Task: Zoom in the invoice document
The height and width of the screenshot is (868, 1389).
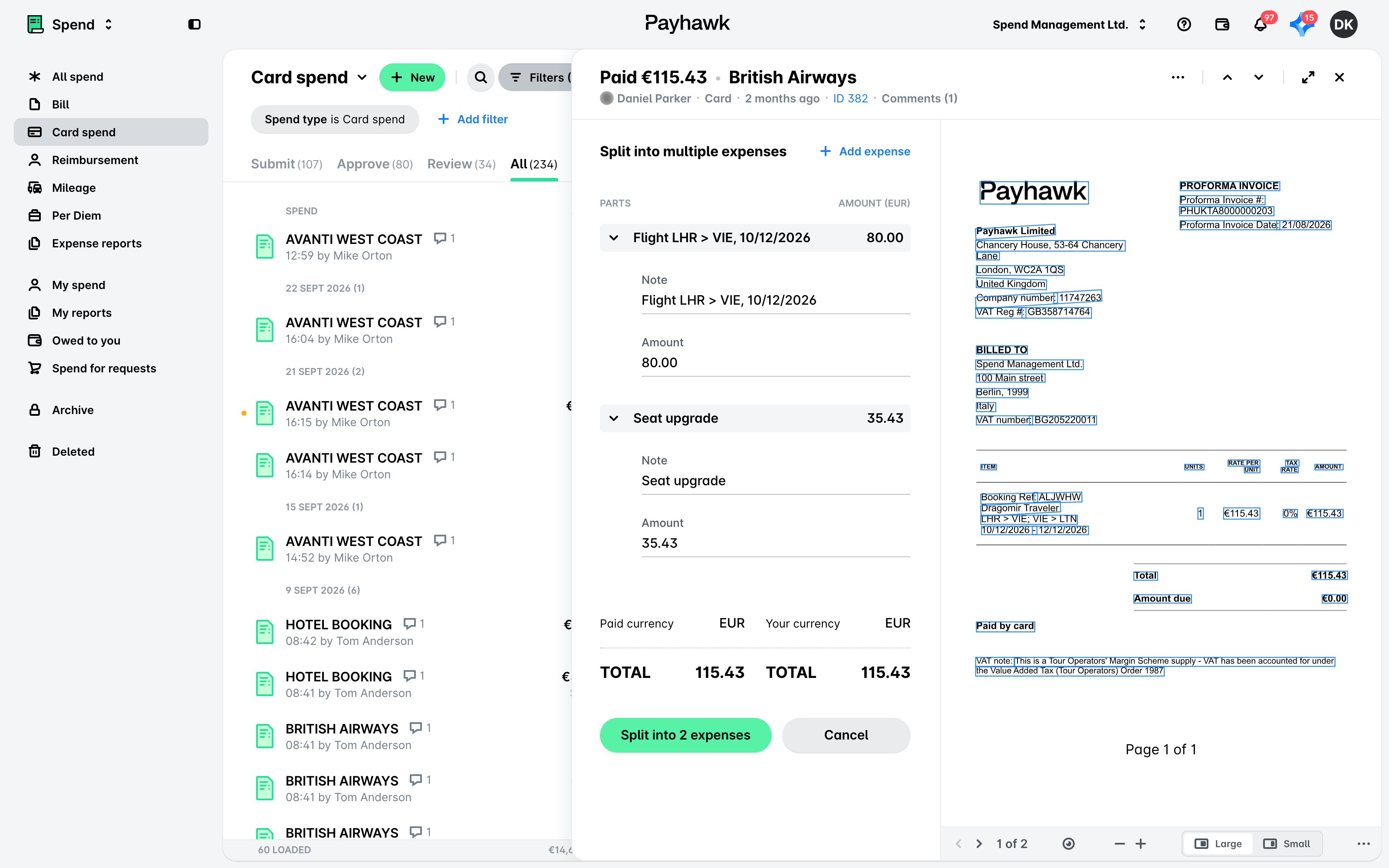Action: pos(1140,843)
